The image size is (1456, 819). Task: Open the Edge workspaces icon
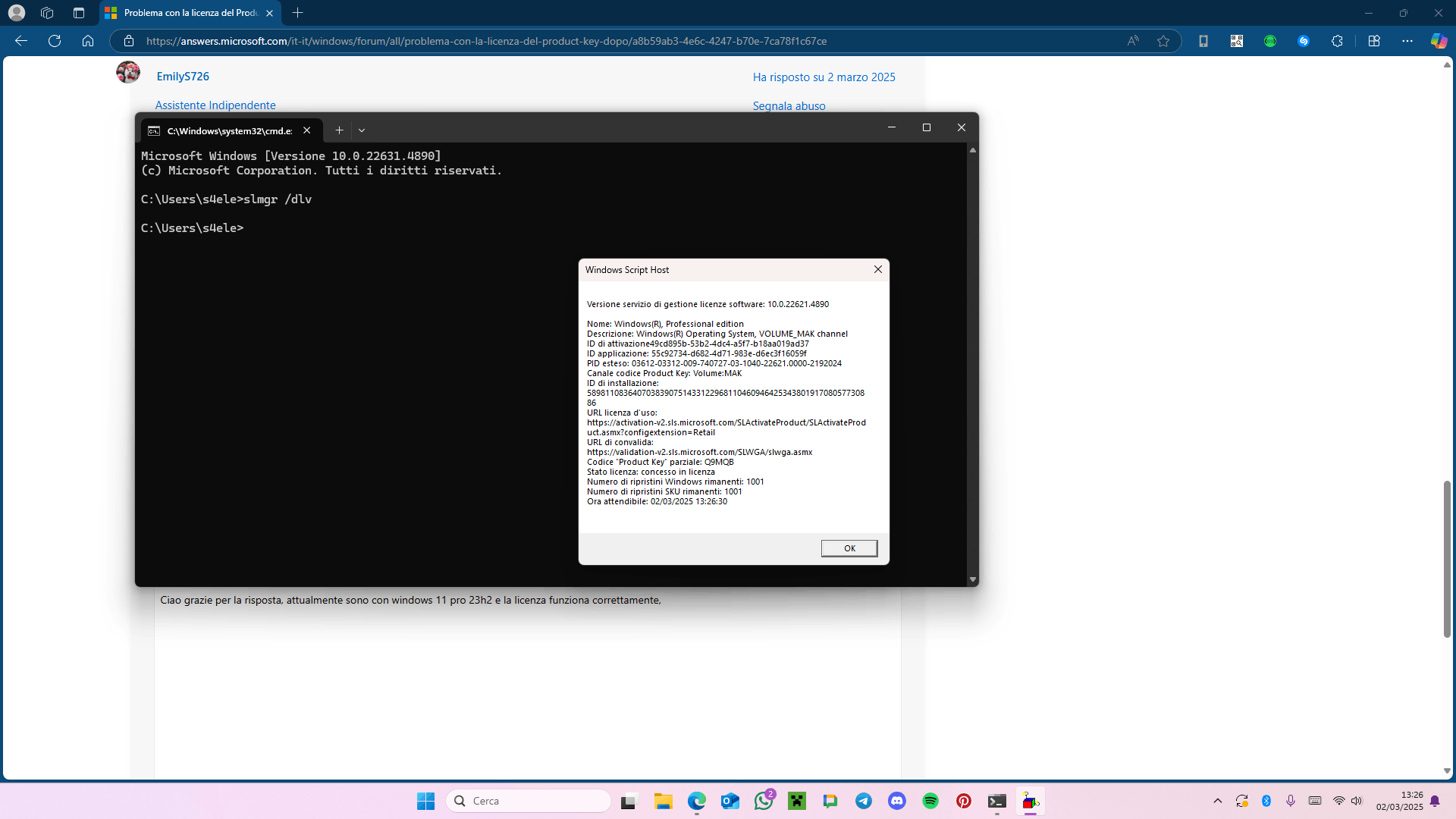pyautogui.click(x=47, y=13)
